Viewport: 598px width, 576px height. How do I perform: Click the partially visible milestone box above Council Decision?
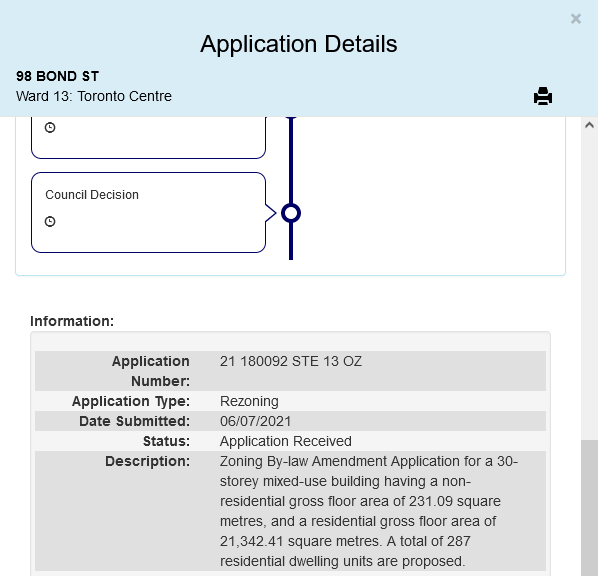148,137
